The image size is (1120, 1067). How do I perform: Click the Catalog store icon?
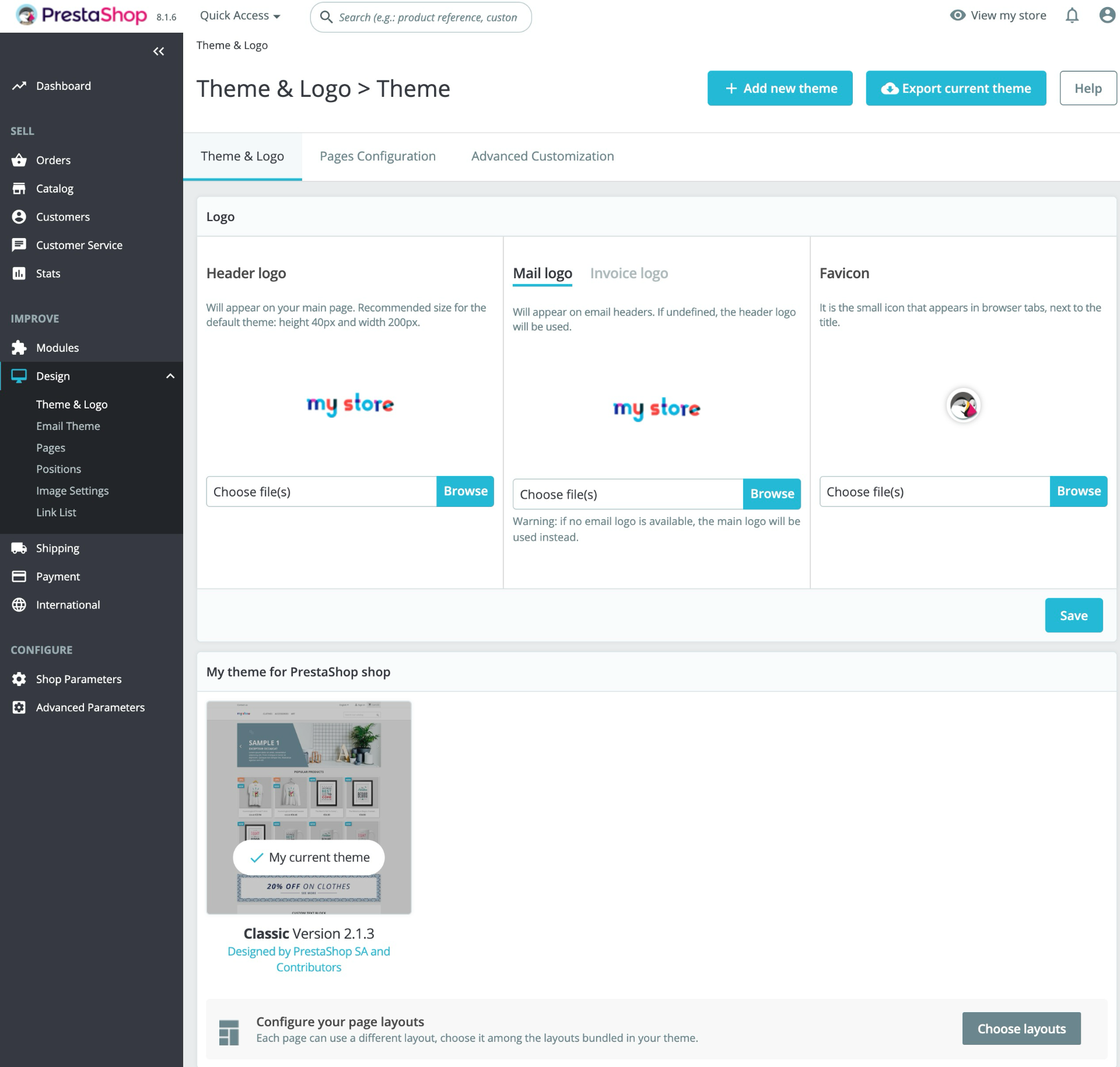pos(19,188)
